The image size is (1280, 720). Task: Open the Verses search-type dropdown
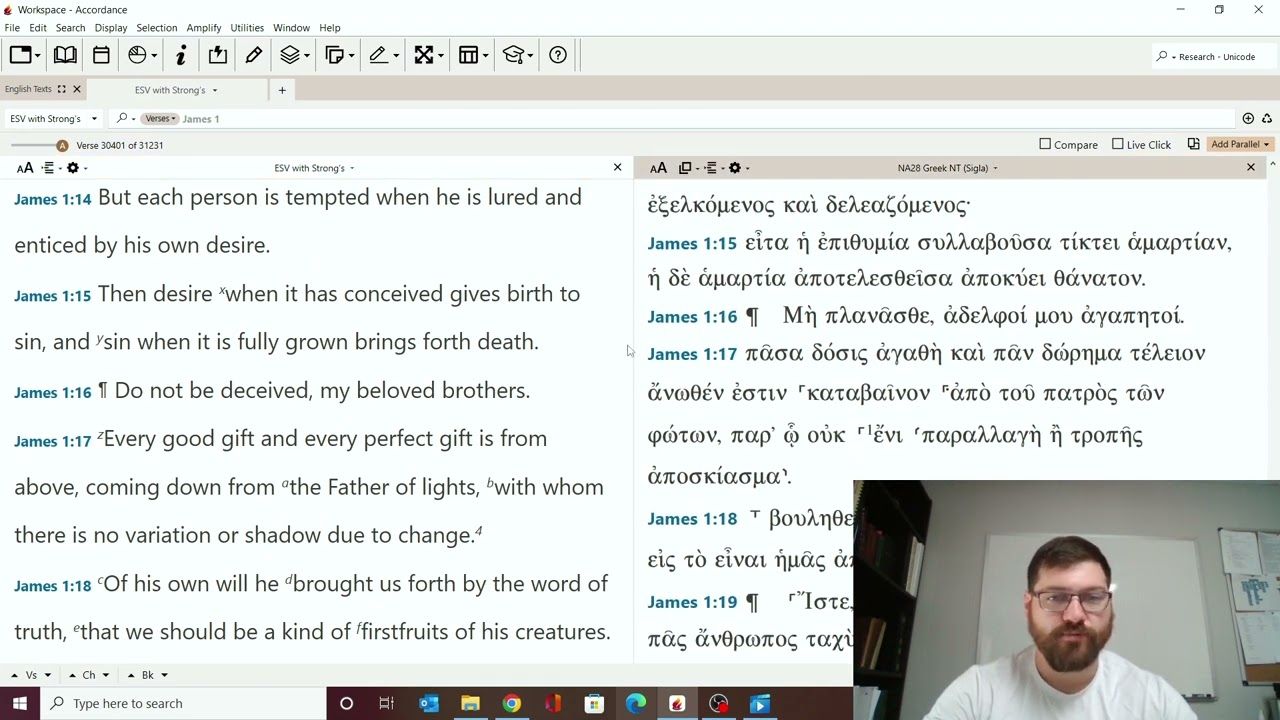click(x=160, y=118)
